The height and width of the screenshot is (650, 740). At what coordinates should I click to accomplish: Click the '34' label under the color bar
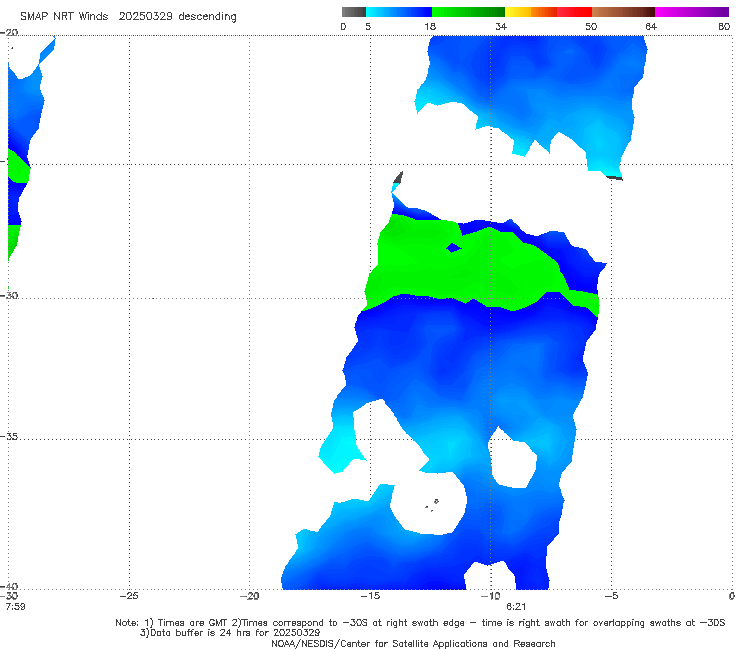coord(501,27)
